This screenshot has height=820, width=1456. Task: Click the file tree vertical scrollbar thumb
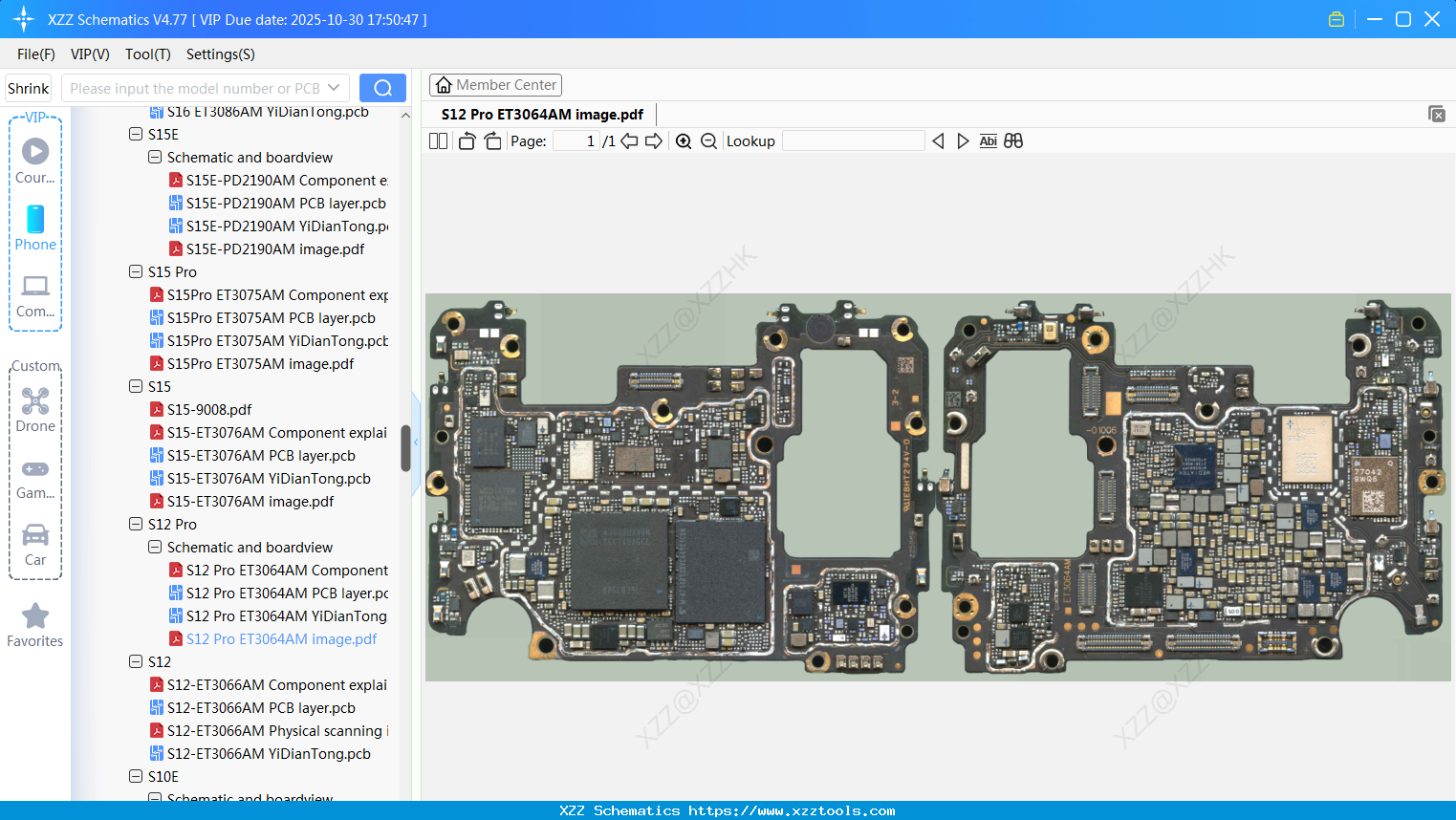[405, 448]
